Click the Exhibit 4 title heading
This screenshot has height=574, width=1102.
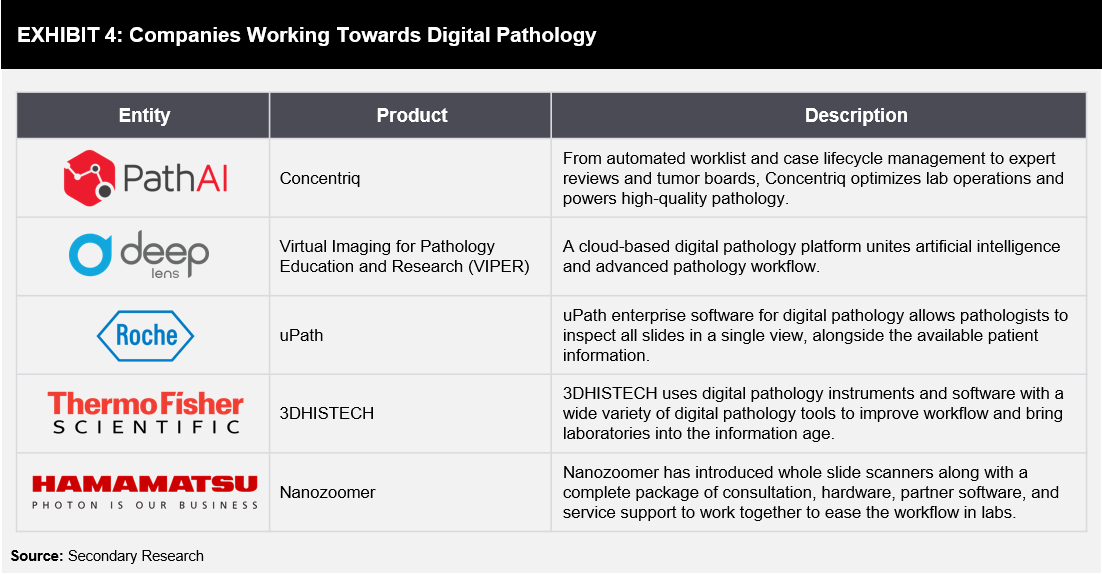[306, 35]
